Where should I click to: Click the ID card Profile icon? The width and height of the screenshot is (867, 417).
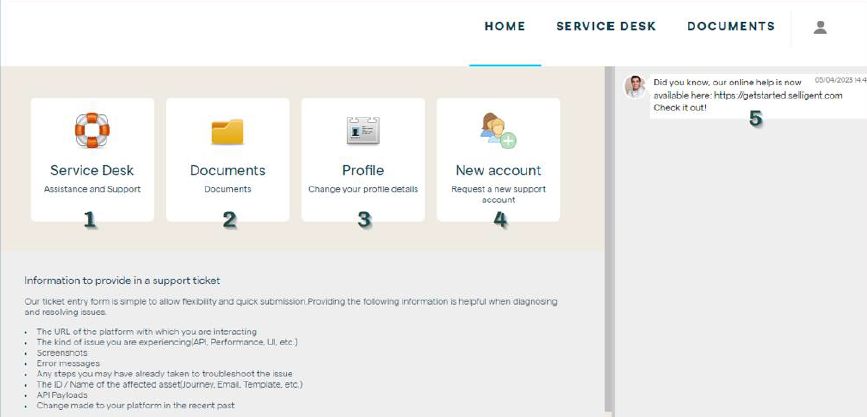coord(363,131)
